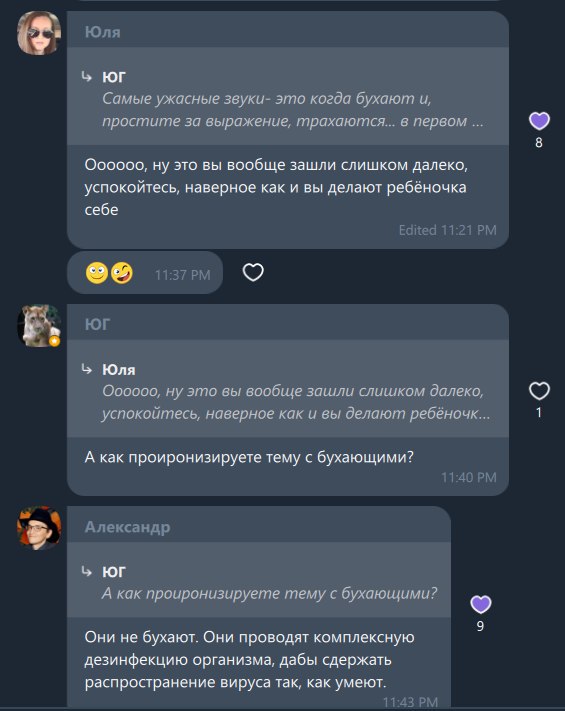
Task: Click the smiling emoji in the 11:37 PM message
Action: click(x=97, y=273)
